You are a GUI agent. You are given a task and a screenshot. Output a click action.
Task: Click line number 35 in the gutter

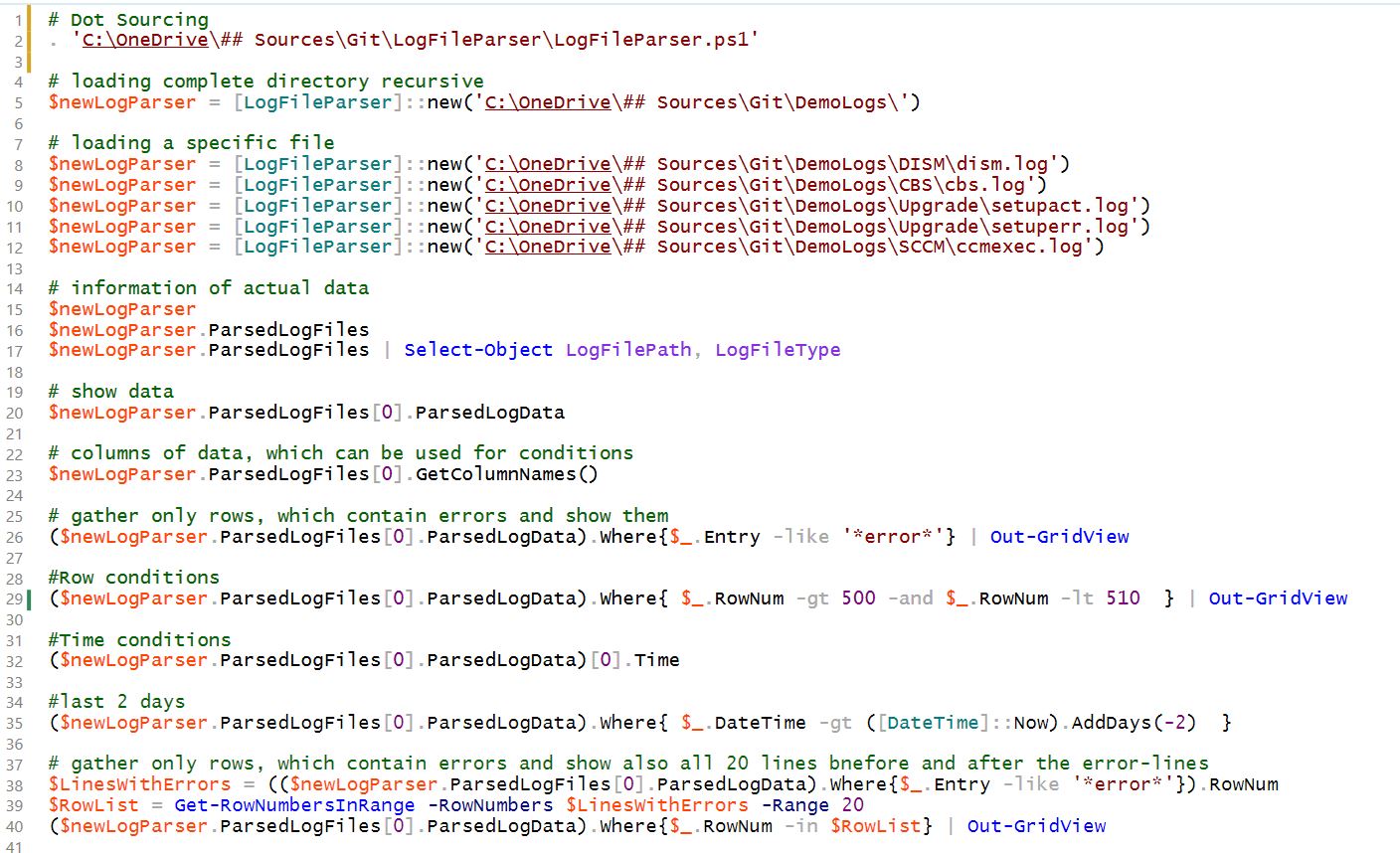14,723
